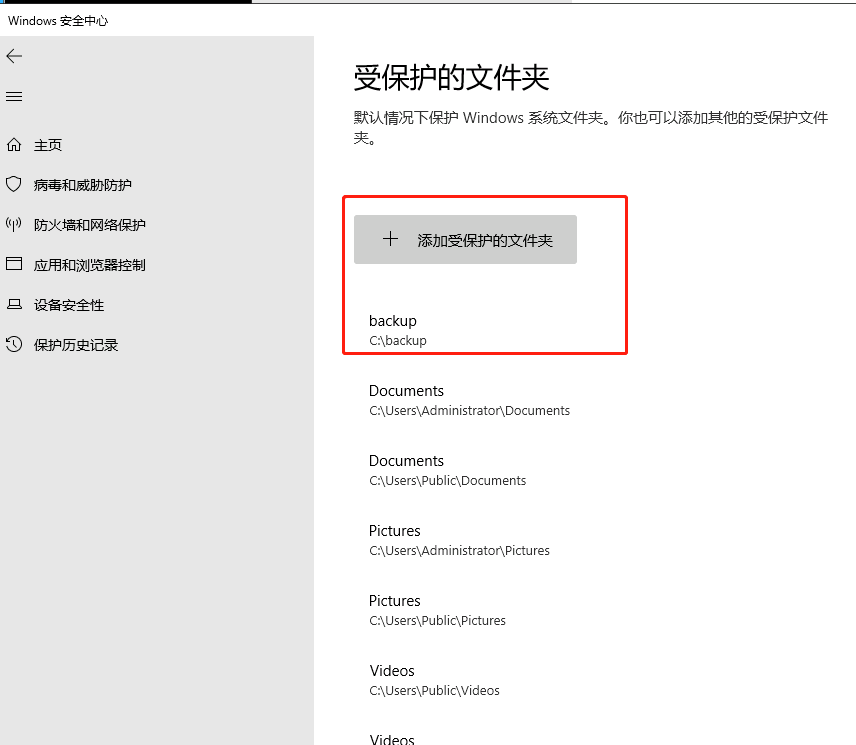Open the hamburger navigation menu
This screenshot has width=856, height=745.
point(14,97)
